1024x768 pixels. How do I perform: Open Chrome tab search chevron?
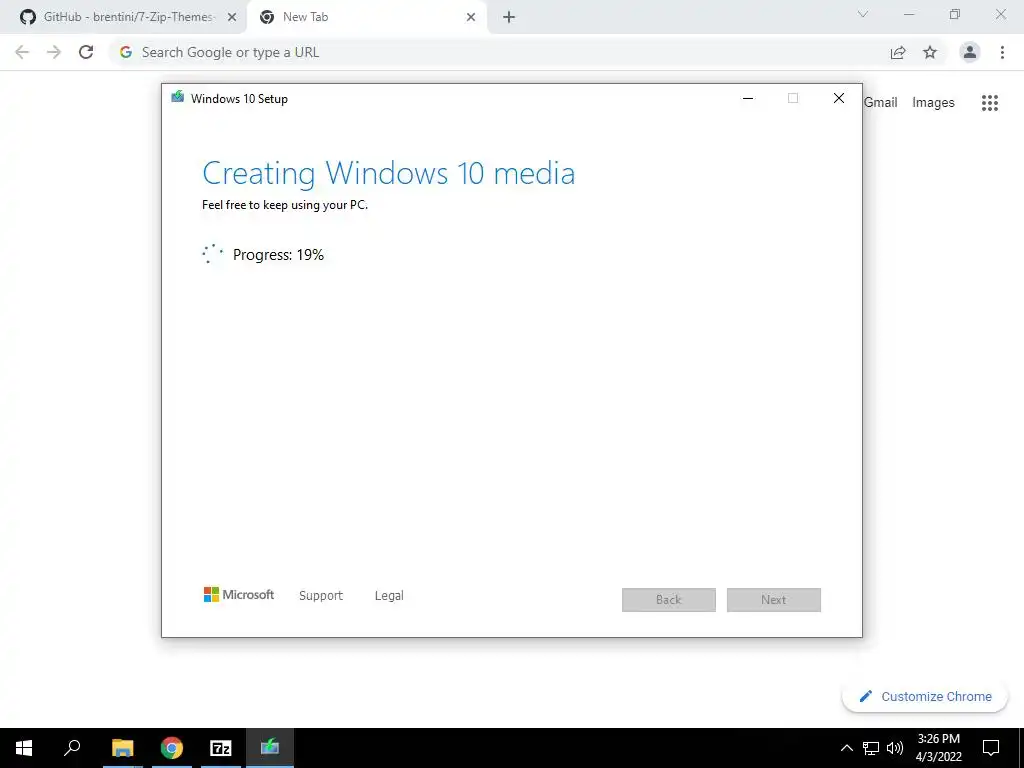click(x=863, y=14)
